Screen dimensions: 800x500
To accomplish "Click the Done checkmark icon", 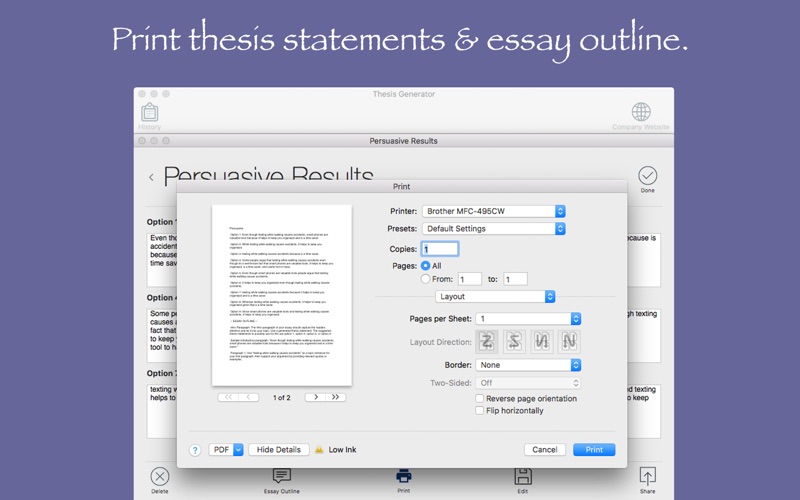I will 647,175.
